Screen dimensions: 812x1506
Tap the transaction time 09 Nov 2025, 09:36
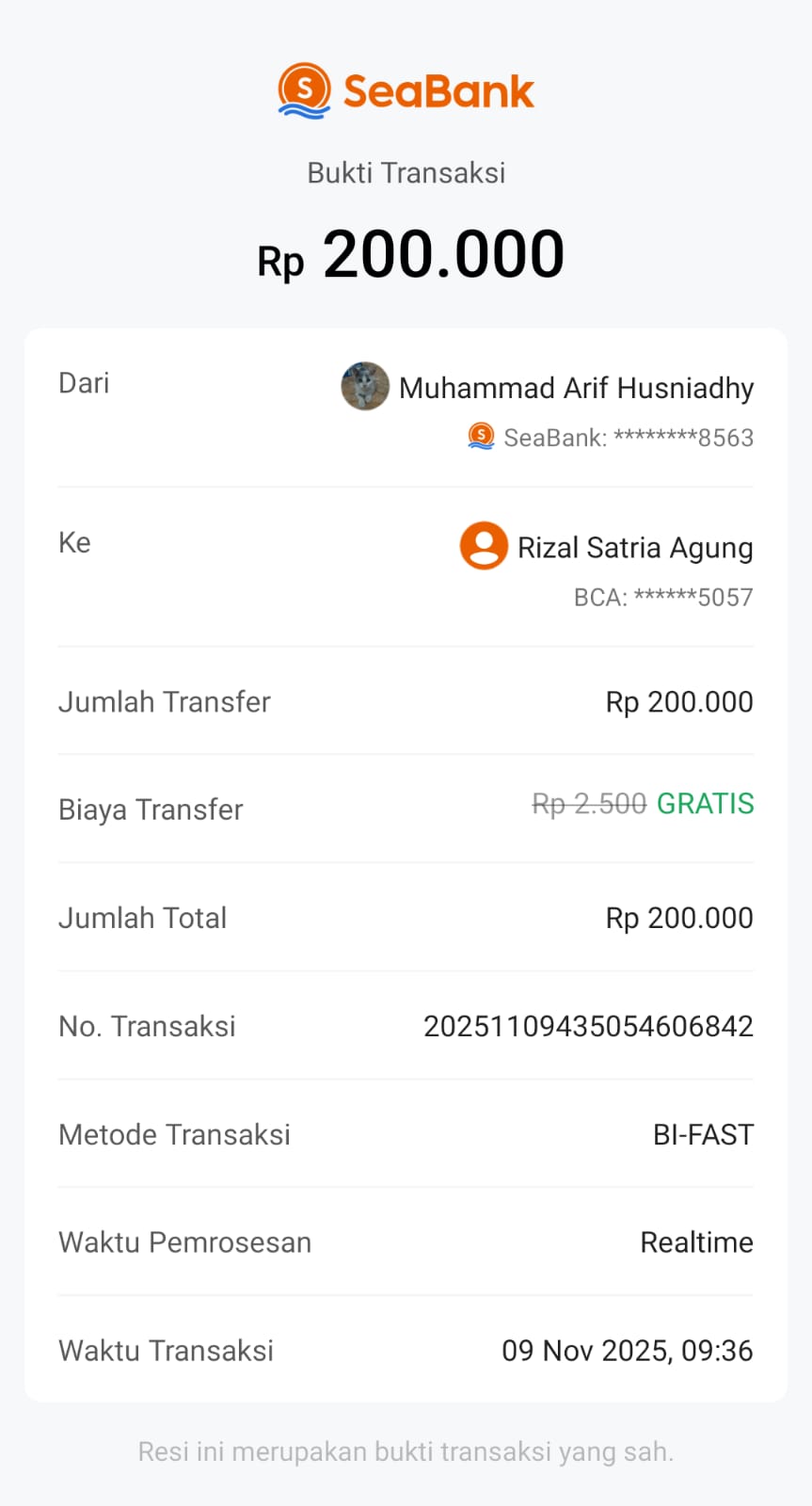click(x=627, y=1351)
